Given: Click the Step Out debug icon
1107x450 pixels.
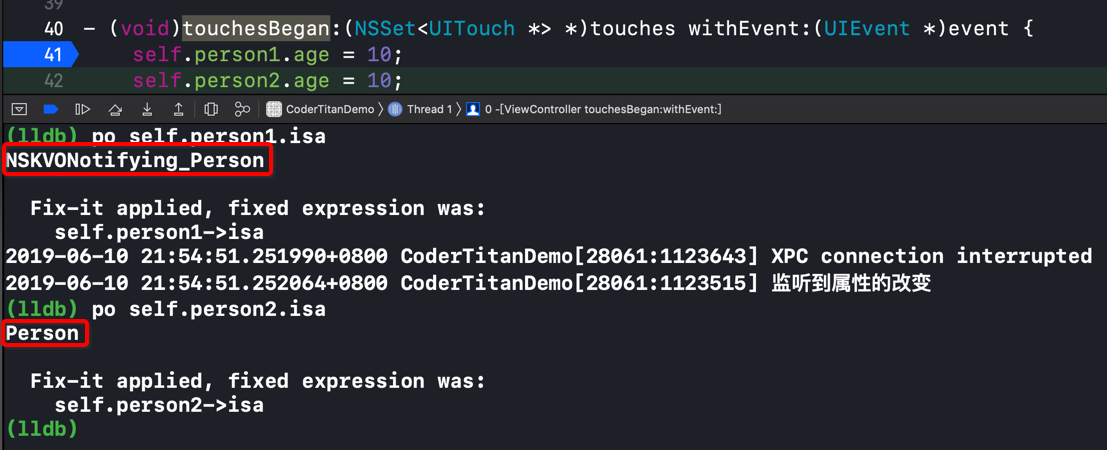Looking at the screenshot, I should point(179,109).
